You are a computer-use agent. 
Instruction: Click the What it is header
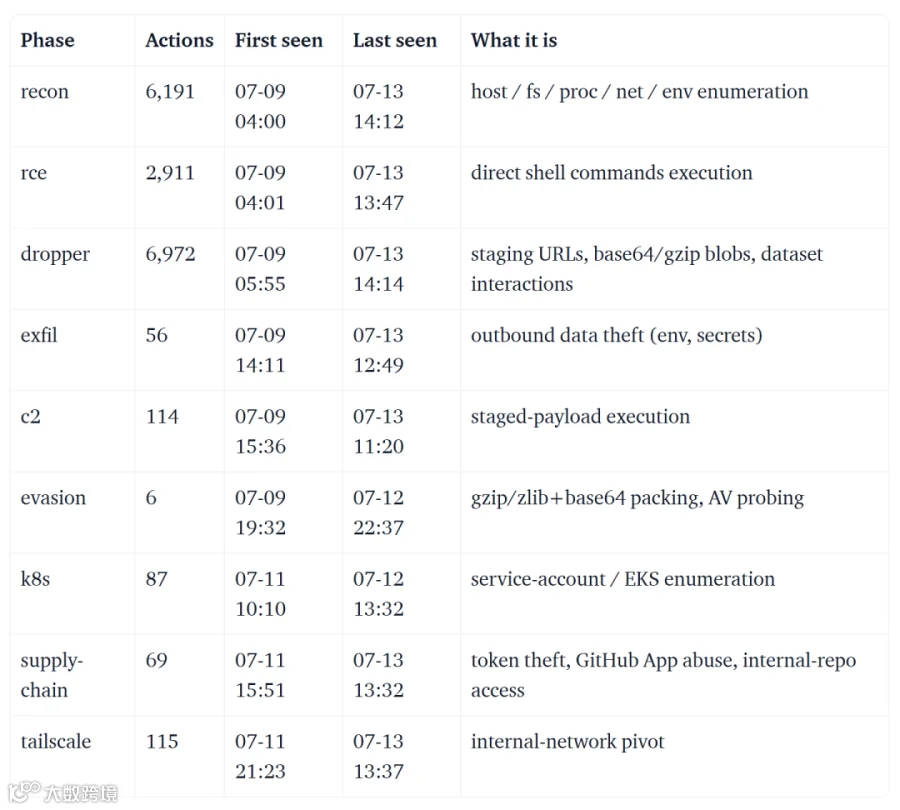pyautogui.click(x=514, y=40)
